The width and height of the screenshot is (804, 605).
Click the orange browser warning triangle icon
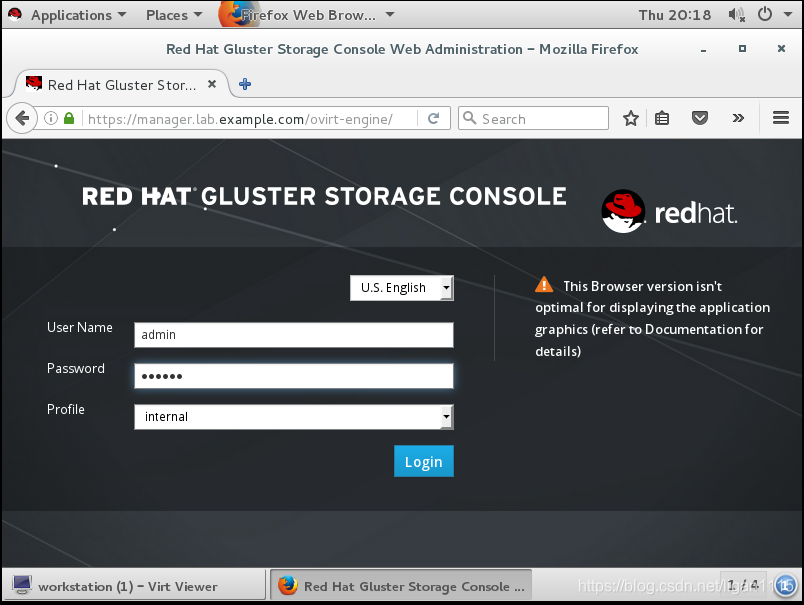coord(544,285)
